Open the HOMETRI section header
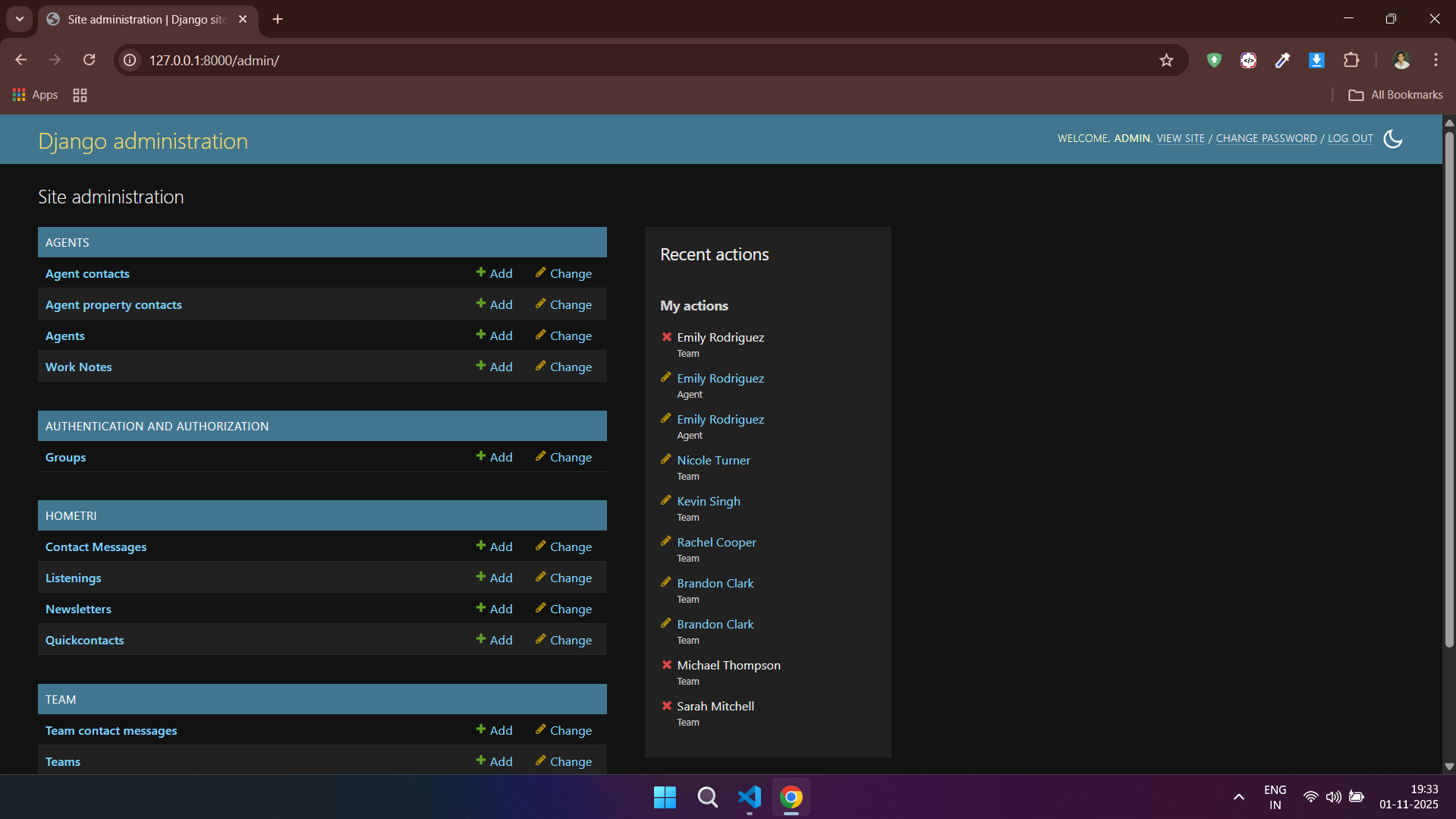The image size is (1456, 819). click(x=71, y=515)
